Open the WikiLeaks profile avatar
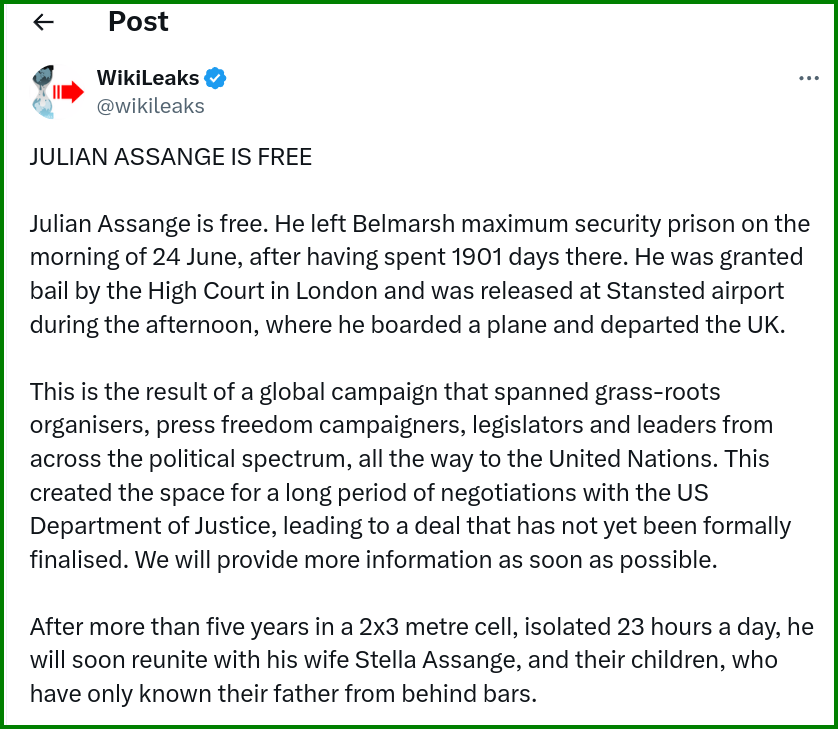The height and width of the screenshot is (729, 838). coord(57,91)
